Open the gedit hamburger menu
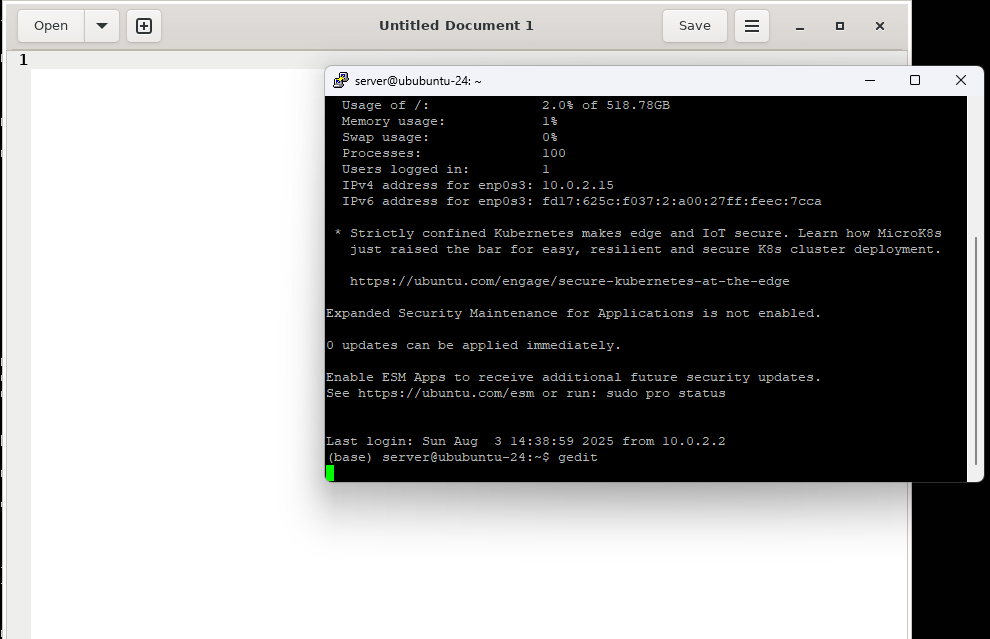This screenshot has width=990, height=639. click(x=751, y=26)
